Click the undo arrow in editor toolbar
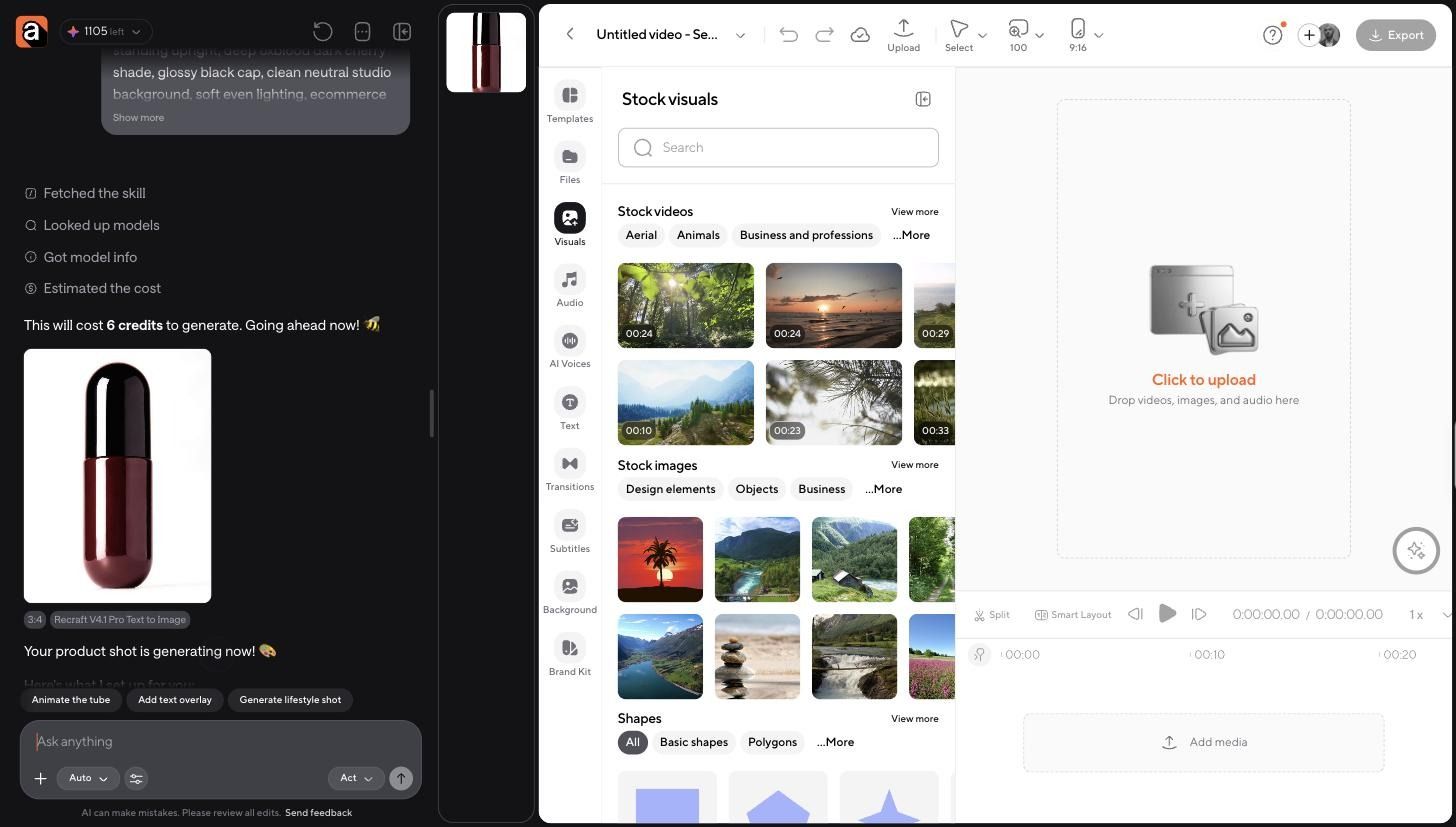The width and height of the screenshot is (1456, 827). [788, 35]
